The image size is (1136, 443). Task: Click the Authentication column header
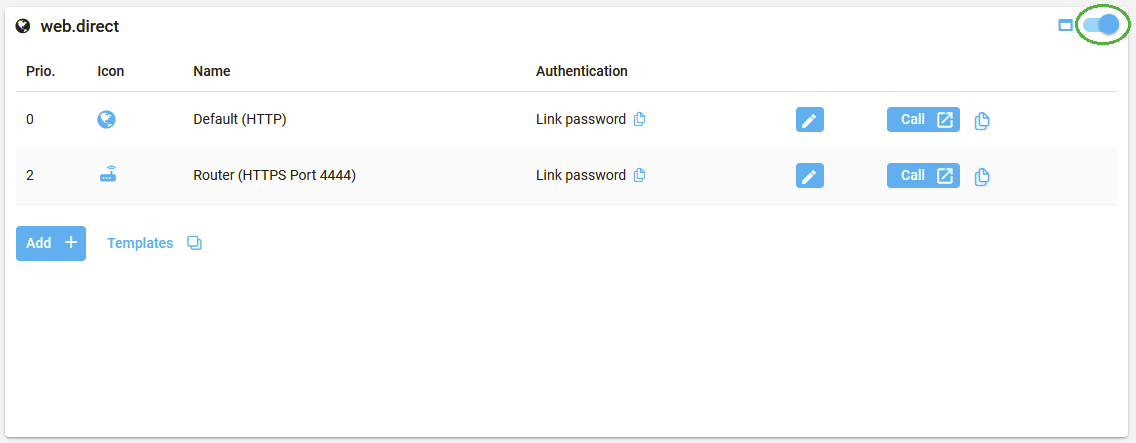[x=581, y=71]
